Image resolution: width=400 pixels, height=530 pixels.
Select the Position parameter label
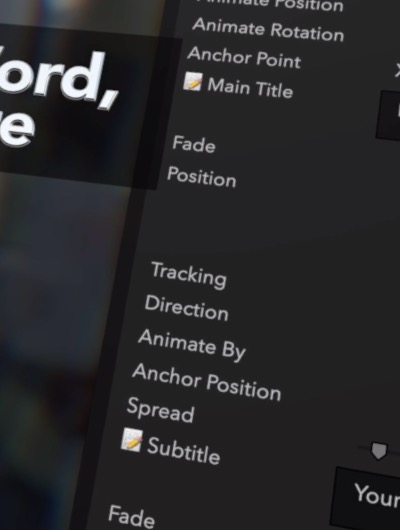click(202, 177)
